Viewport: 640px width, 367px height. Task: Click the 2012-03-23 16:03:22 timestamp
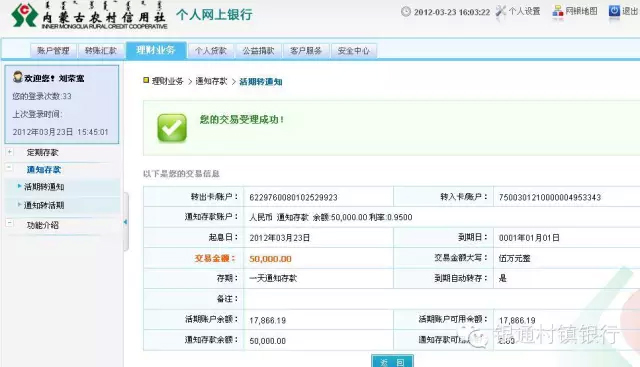[452, 12]
